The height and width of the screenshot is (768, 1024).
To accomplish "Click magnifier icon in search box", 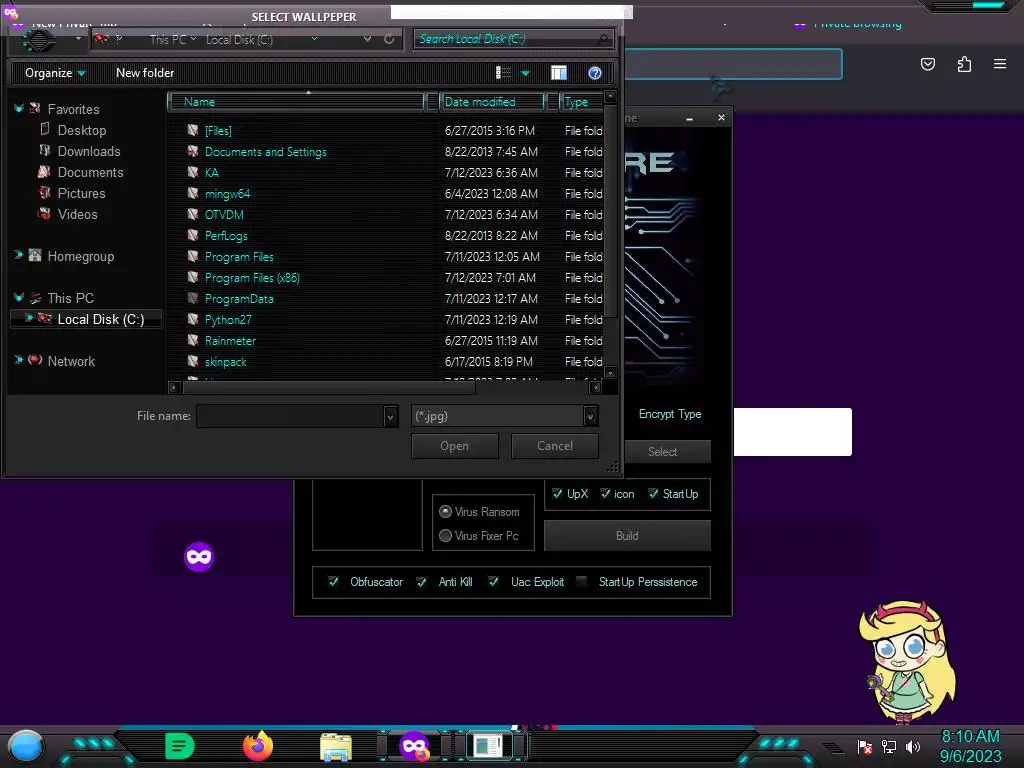I will coord(603,39).
